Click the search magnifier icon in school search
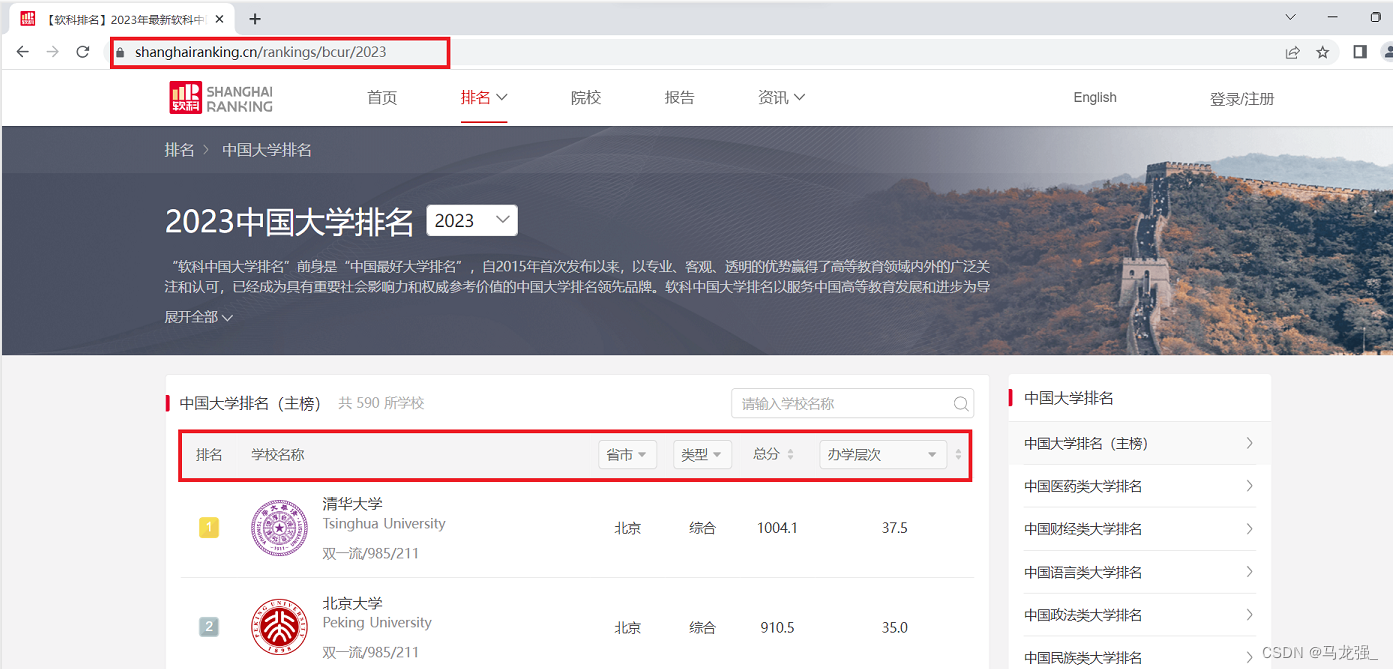This screenshot has height=669, width=1393. click(x=961, y=404)
